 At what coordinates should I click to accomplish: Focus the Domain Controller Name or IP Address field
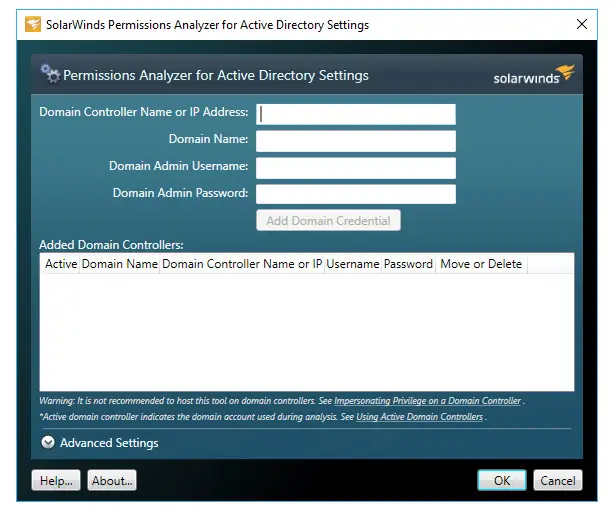(356, 114)
